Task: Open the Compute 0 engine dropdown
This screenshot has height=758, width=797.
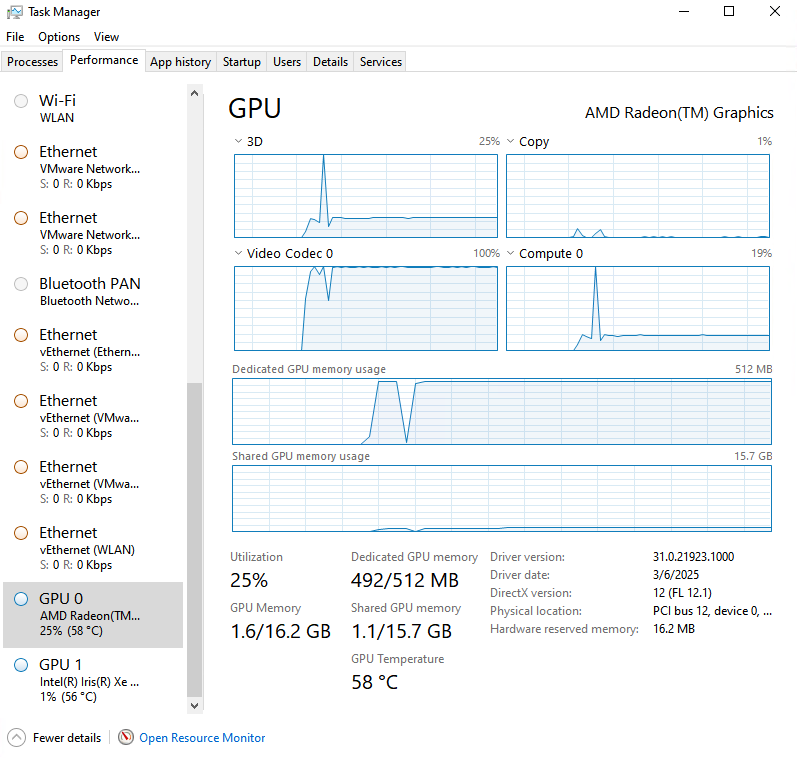Action: click(510, 254)
